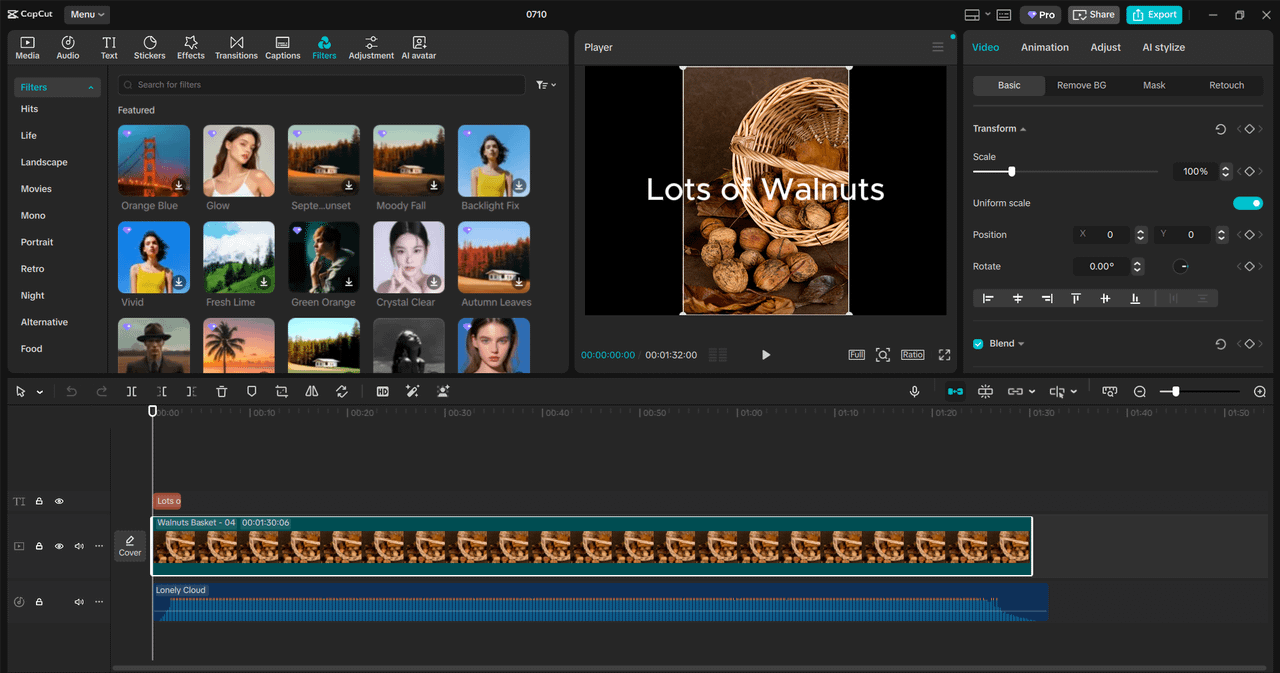Uncheck the Blend checkbox
This screenshot has width=1280, height=673.
tap(978, 344)
